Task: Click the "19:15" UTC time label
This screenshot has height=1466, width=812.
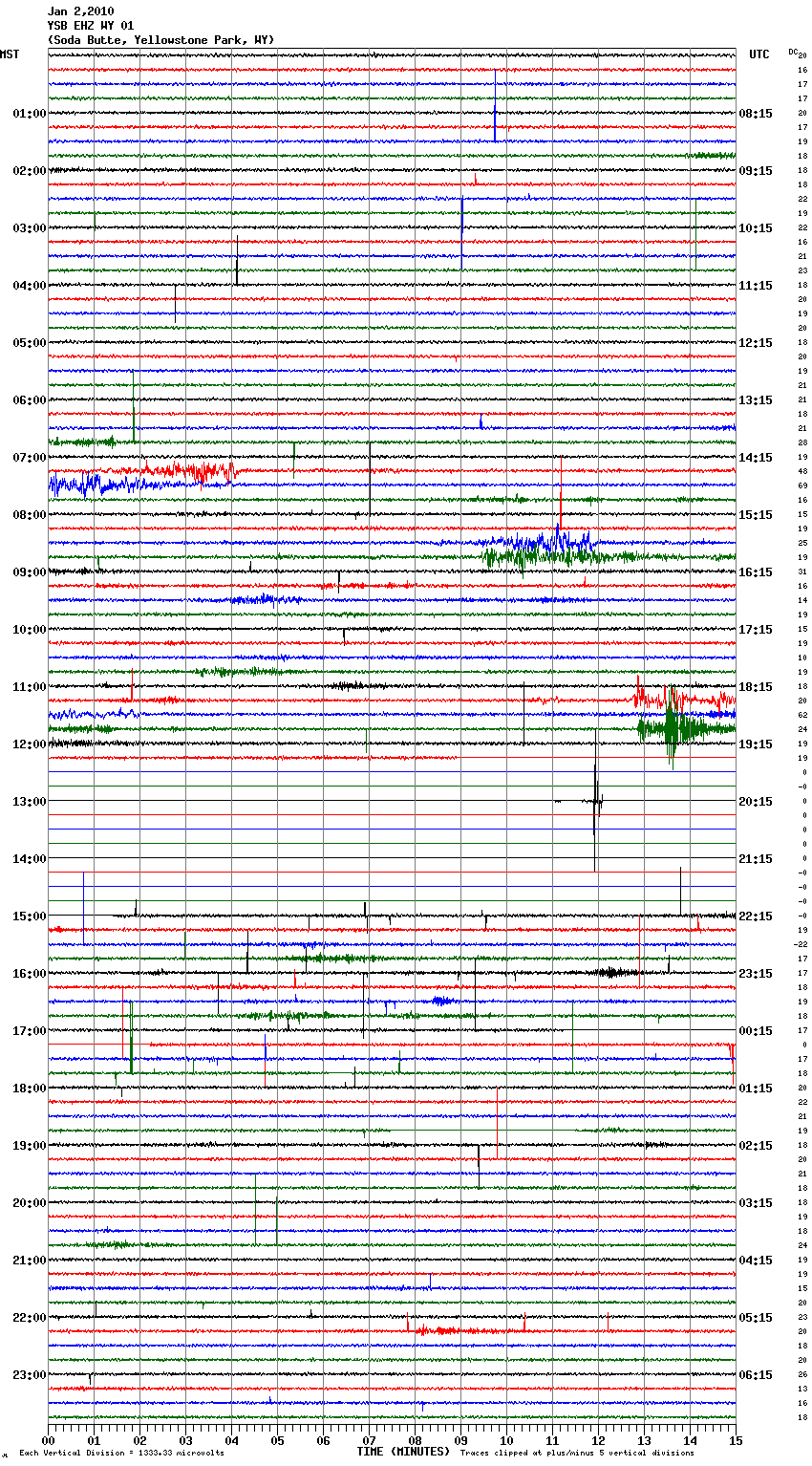Action: click(756, 744)
